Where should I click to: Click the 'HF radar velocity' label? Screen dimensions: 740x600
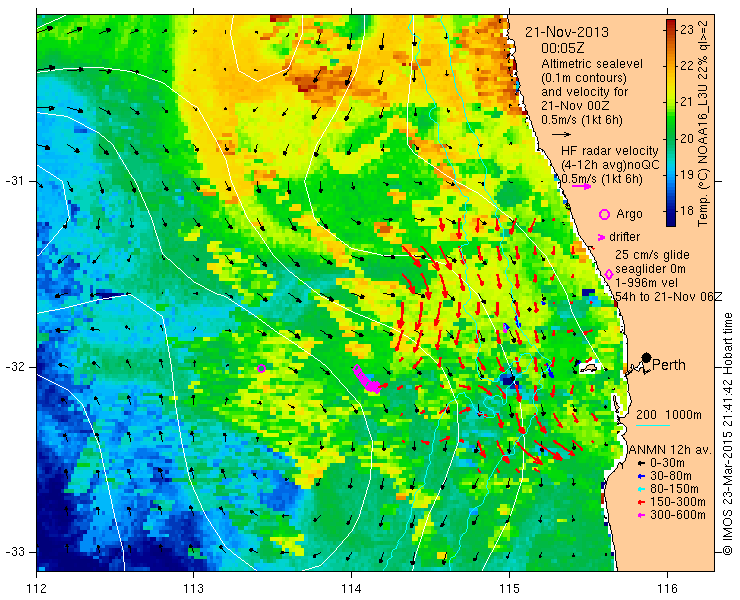[x=609, y=151]
